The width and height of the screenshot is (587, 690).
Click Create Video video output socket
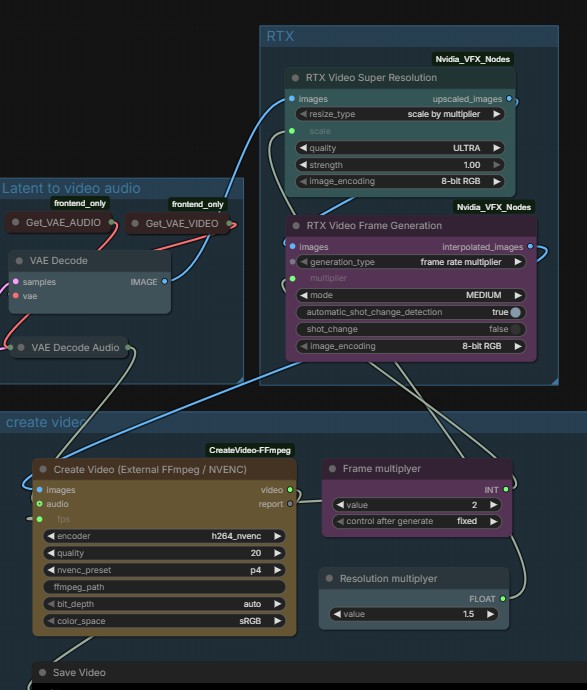(290, 489)
